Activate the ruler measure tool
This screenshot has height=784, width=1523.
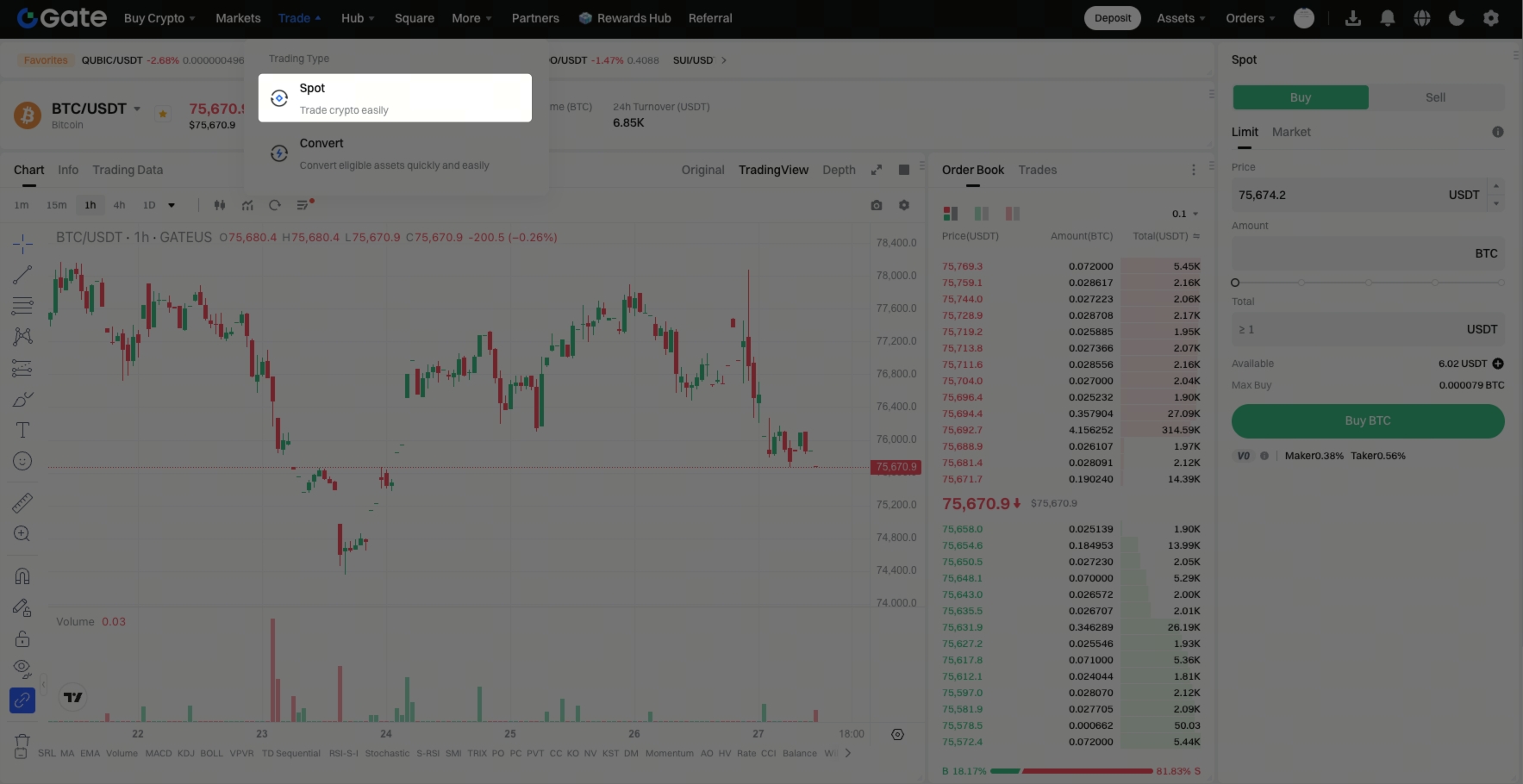[x=22, y=502]
